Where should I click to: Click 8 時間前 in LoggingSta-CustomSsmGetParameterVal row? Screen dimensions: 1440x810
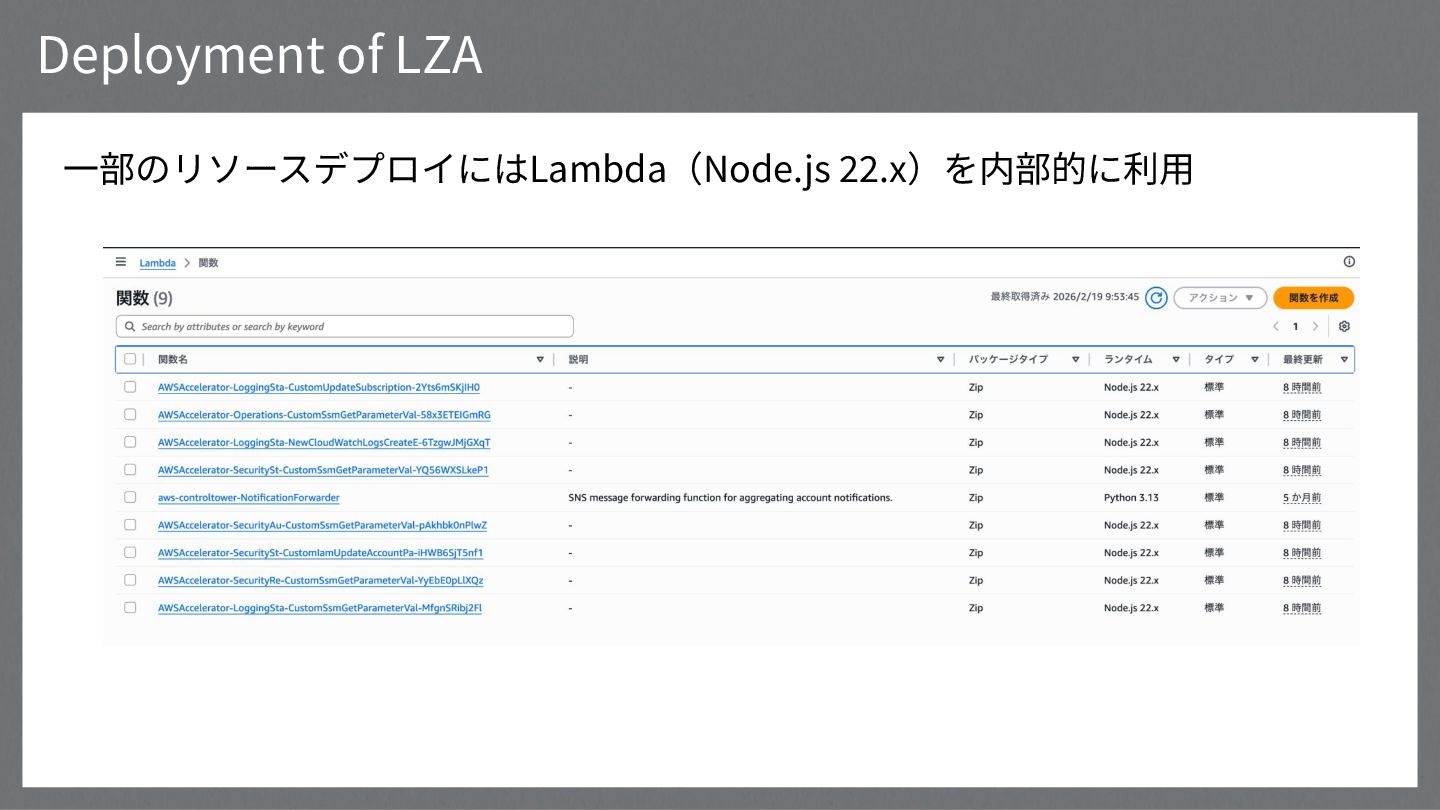coord(1302,607)
